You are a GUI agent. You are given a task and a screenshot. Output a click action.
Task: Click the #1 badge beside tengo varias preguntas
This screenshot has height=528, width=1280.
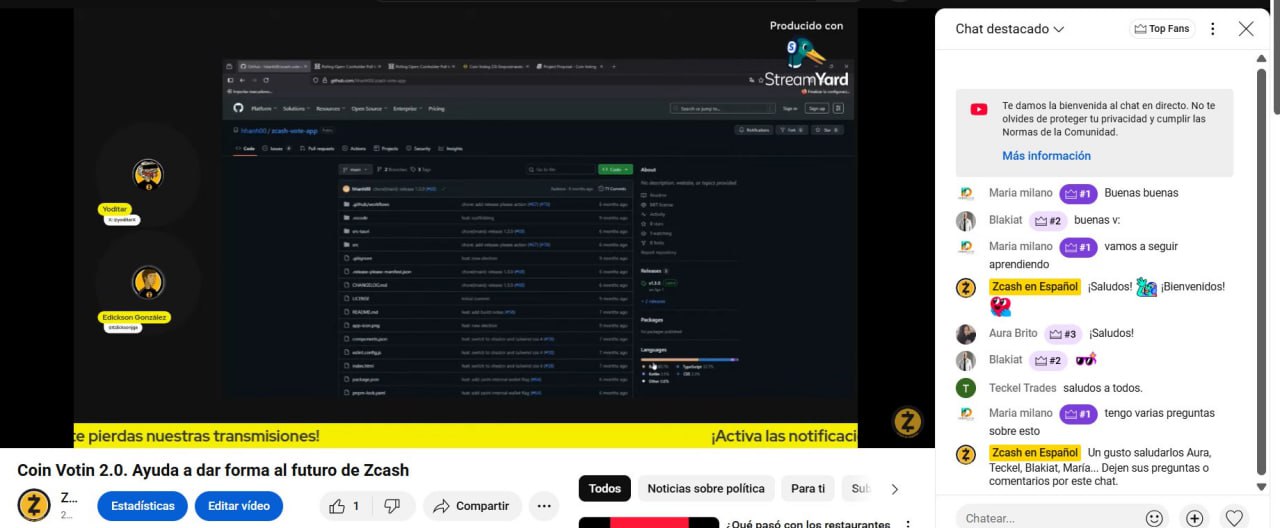[x=1078, y=413]
